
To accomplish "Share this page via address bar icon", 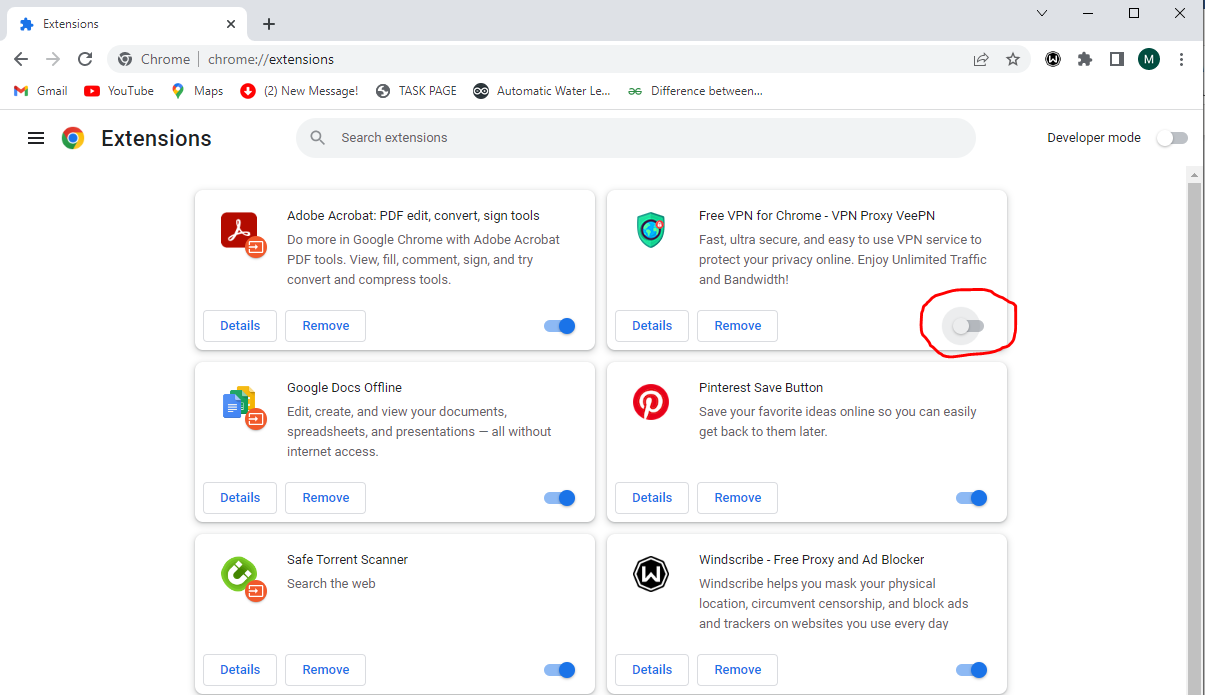I will click(x=981, y=59).
